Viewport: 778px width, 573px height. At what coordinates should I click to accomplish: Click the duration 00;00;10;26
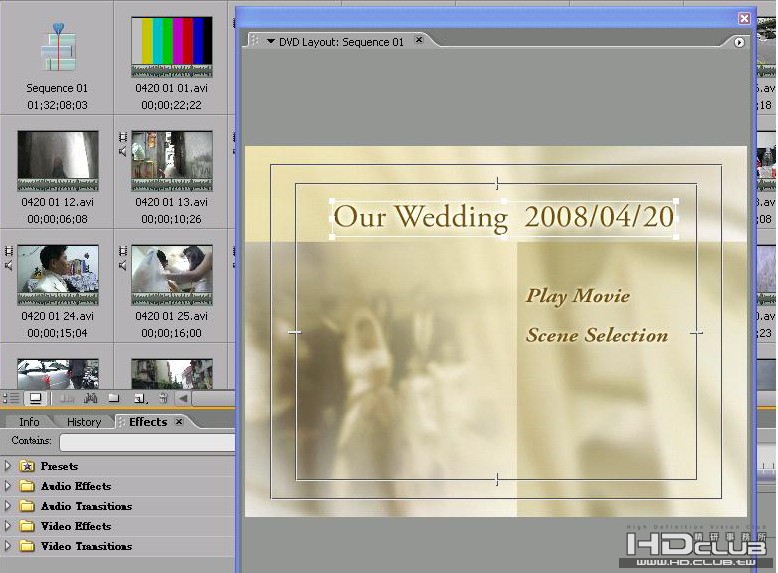coord(171,219)
